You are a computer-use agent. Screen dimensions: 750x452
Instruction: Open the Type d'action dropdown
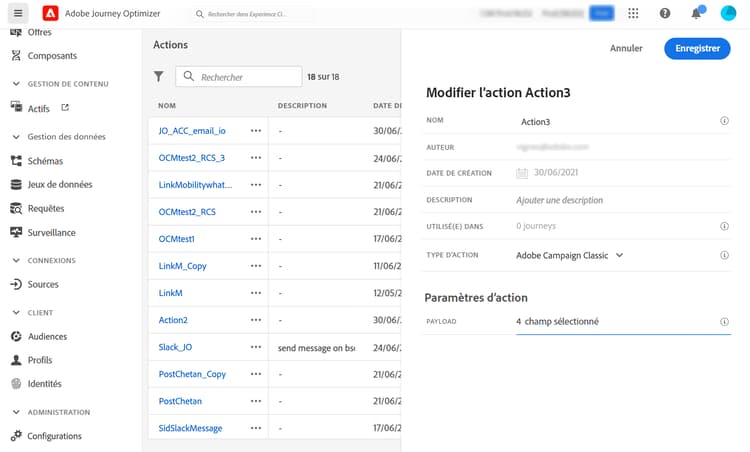click(570, 255)
